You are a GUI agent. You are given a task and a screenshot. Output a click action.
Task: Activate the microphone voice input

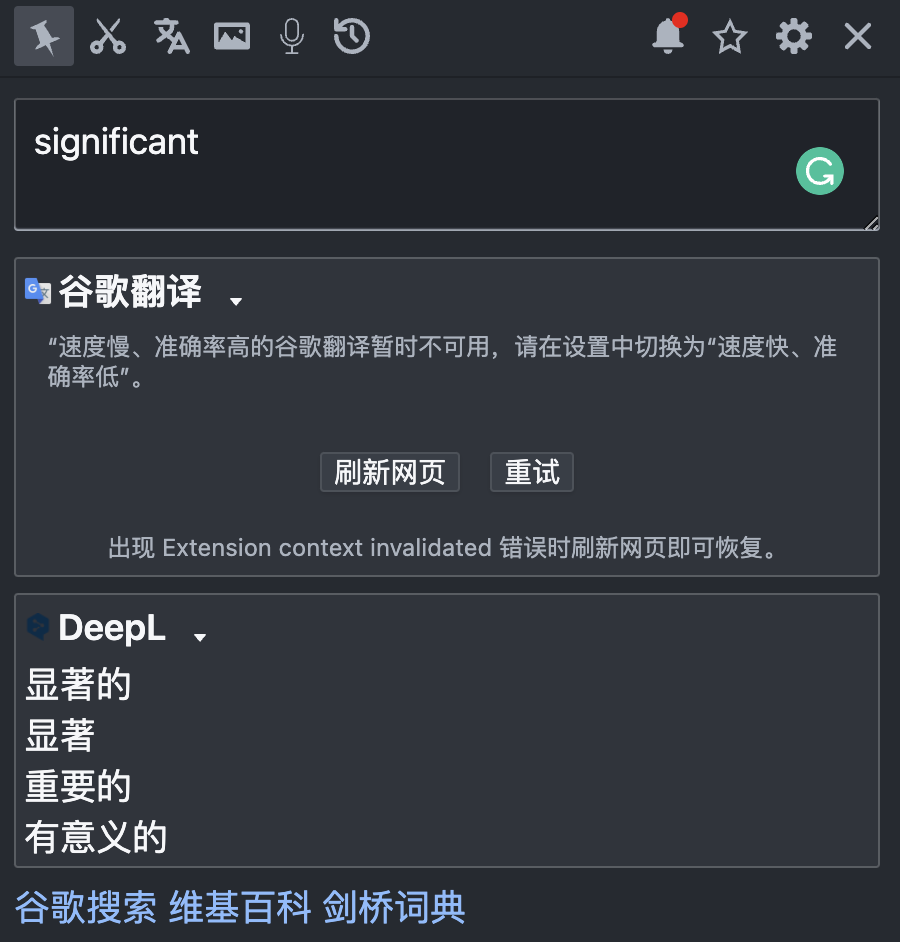pos(291,36)
